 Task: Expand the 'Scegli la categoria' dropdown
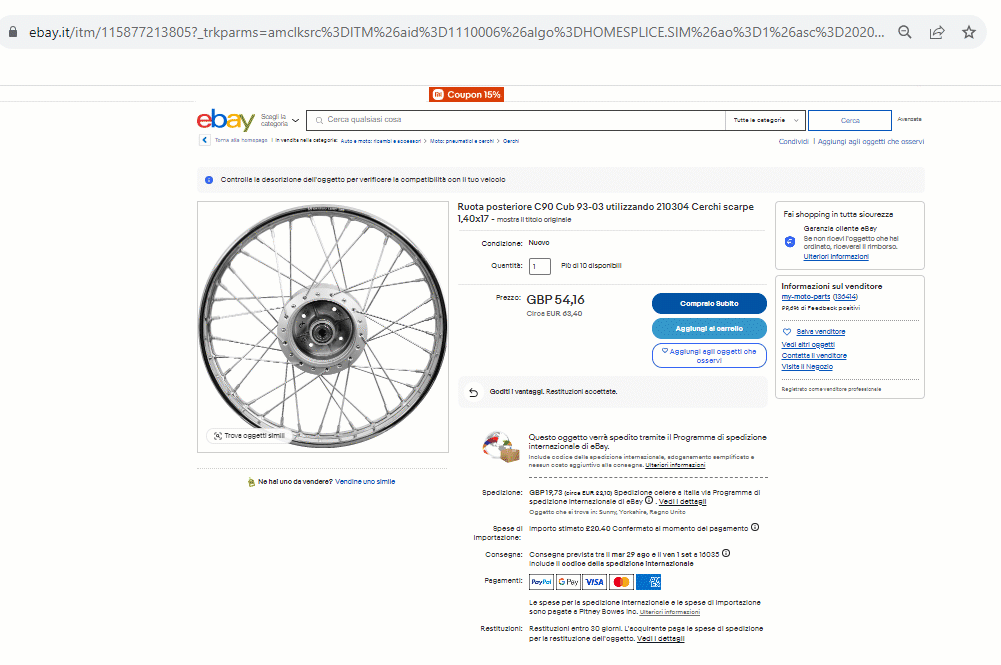pos(280,120)
